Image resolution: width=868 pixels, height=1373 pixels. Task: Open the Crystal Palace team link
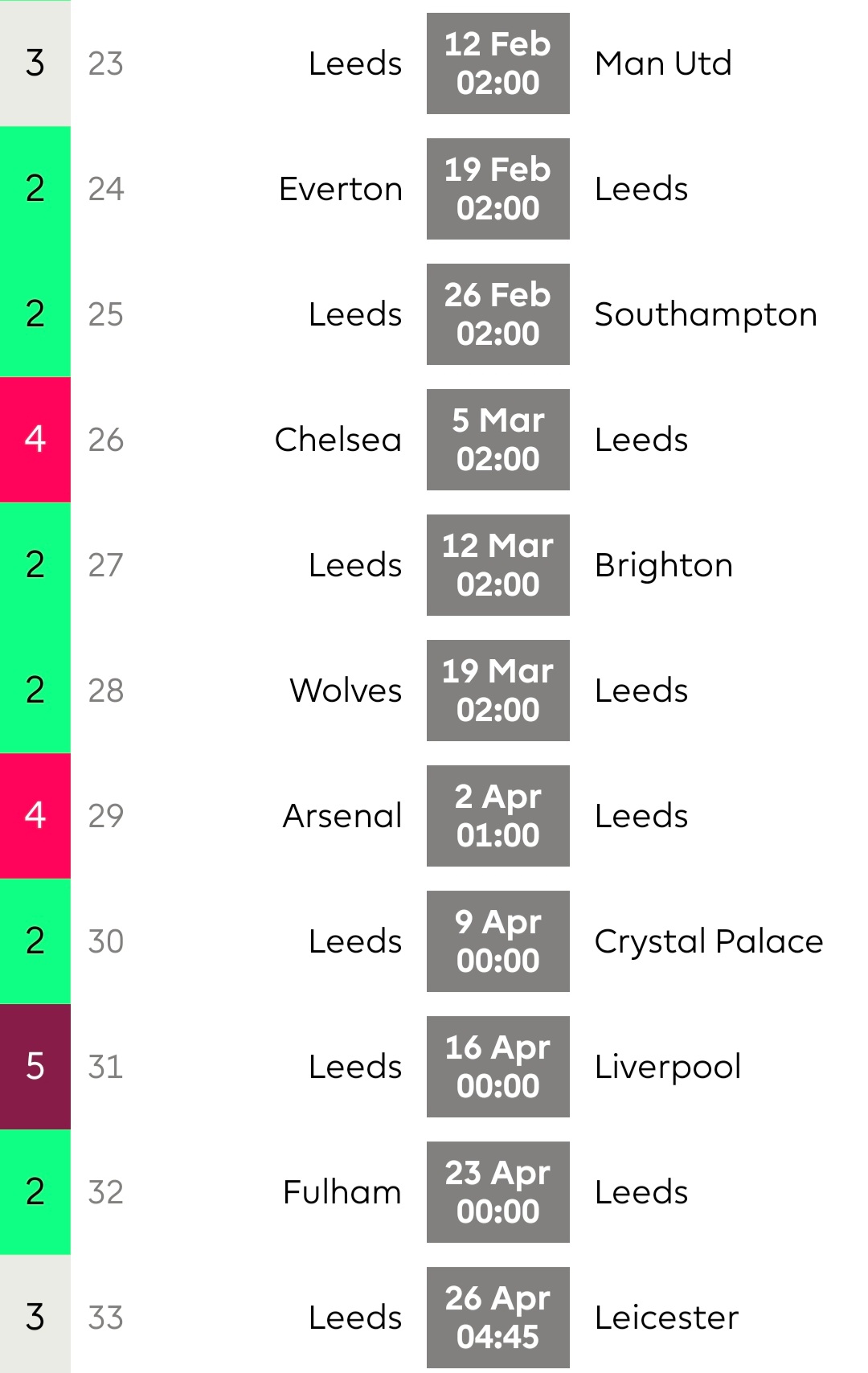[709, 941]
